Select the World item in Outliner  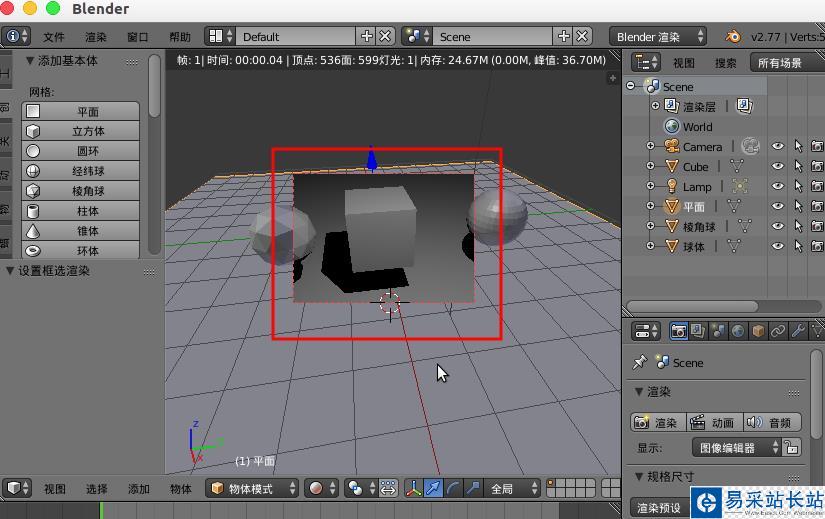coord(697,127)
